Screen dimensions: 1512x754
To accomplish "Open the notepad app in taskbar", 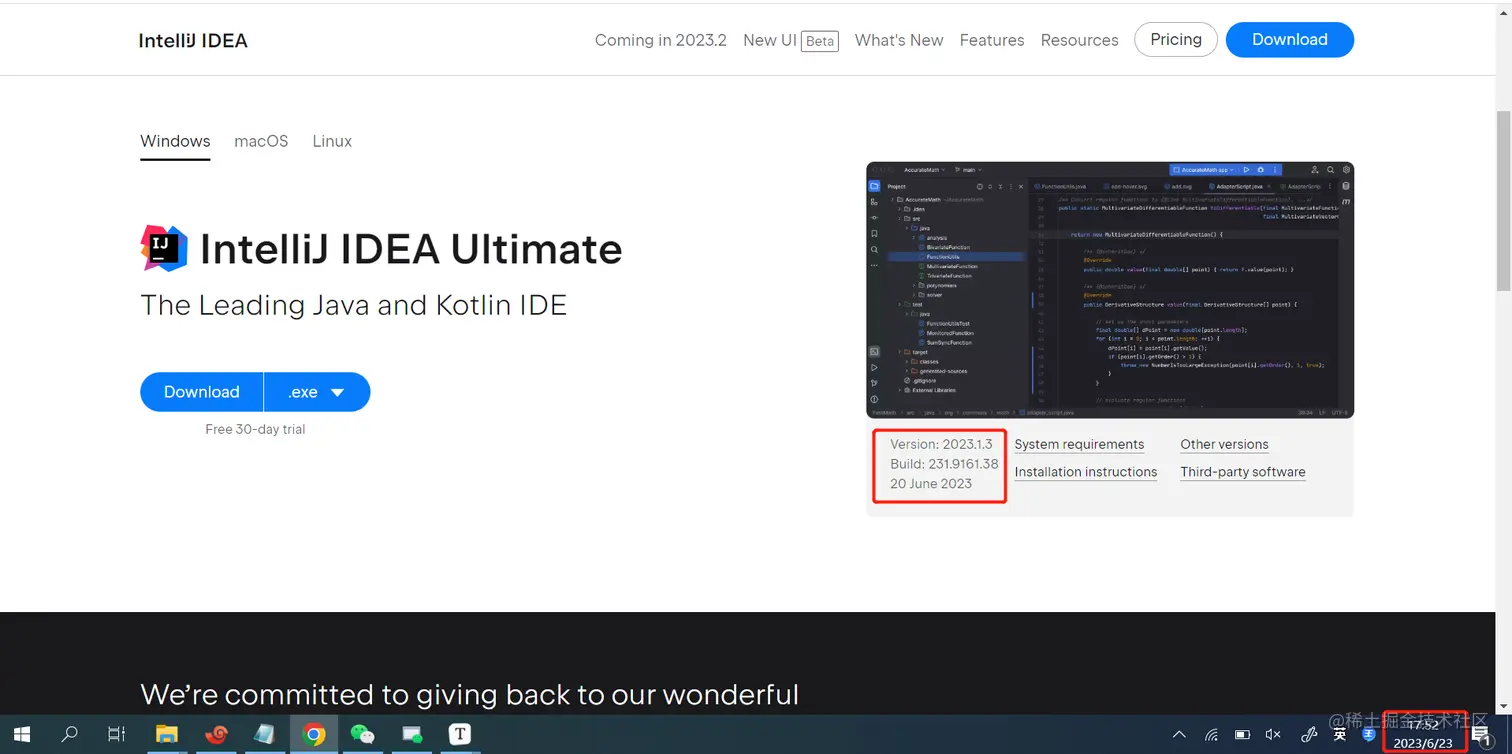I will coord(265,735).
